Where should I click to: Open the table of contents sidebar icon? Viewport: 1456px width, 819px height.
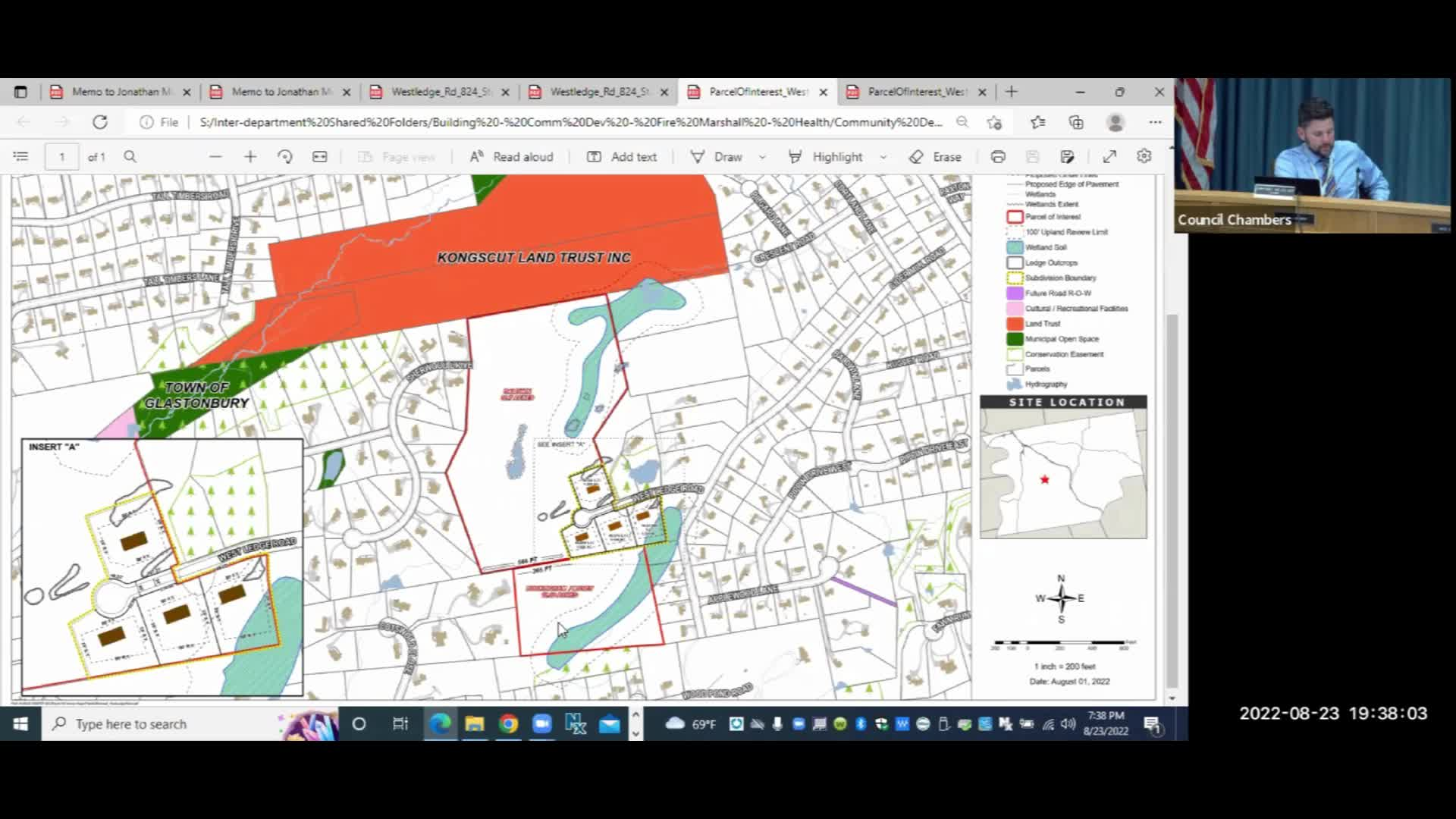point(20,157)
